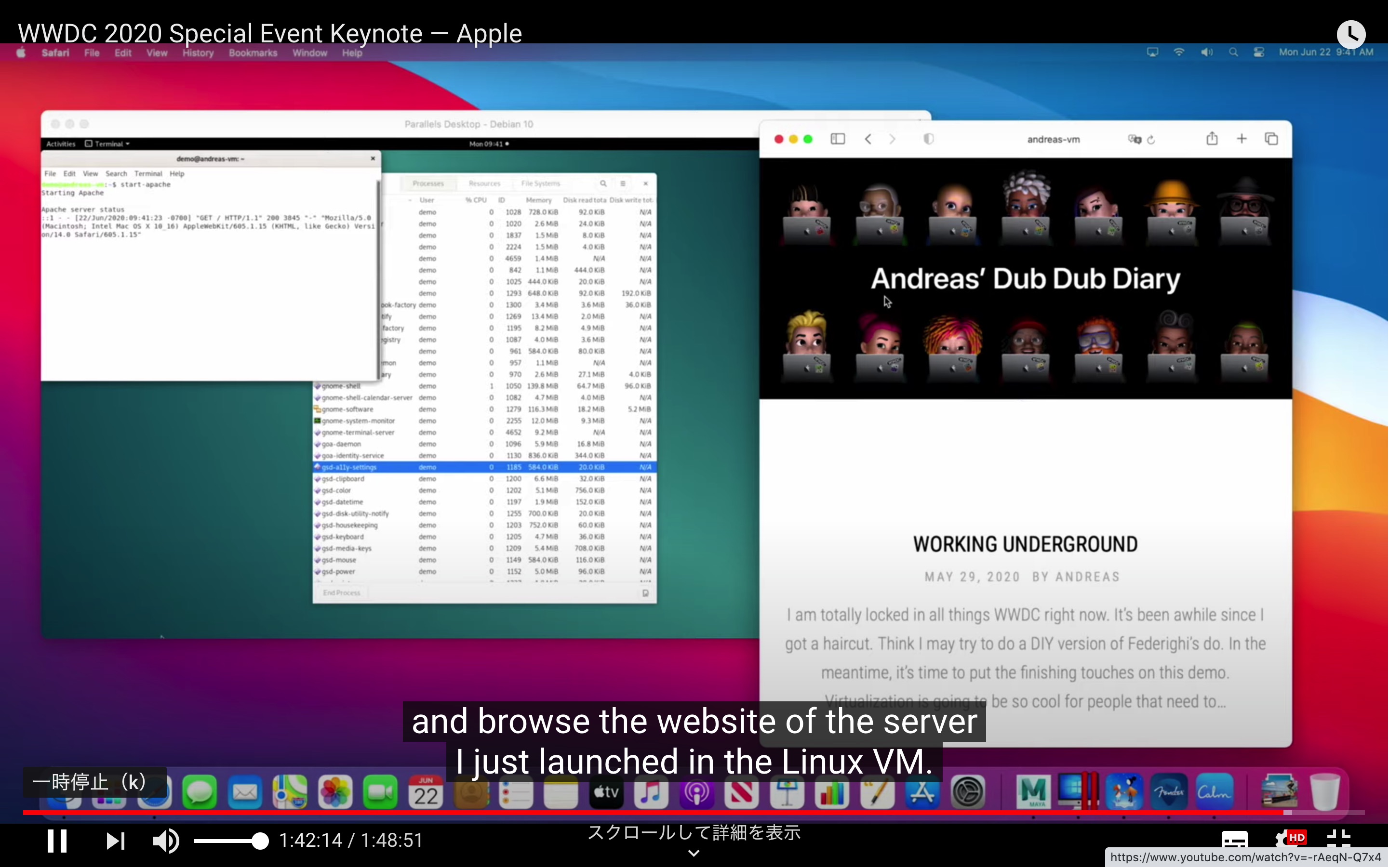Open Terminal app dropdown in GNOME bar

[108, 144]
